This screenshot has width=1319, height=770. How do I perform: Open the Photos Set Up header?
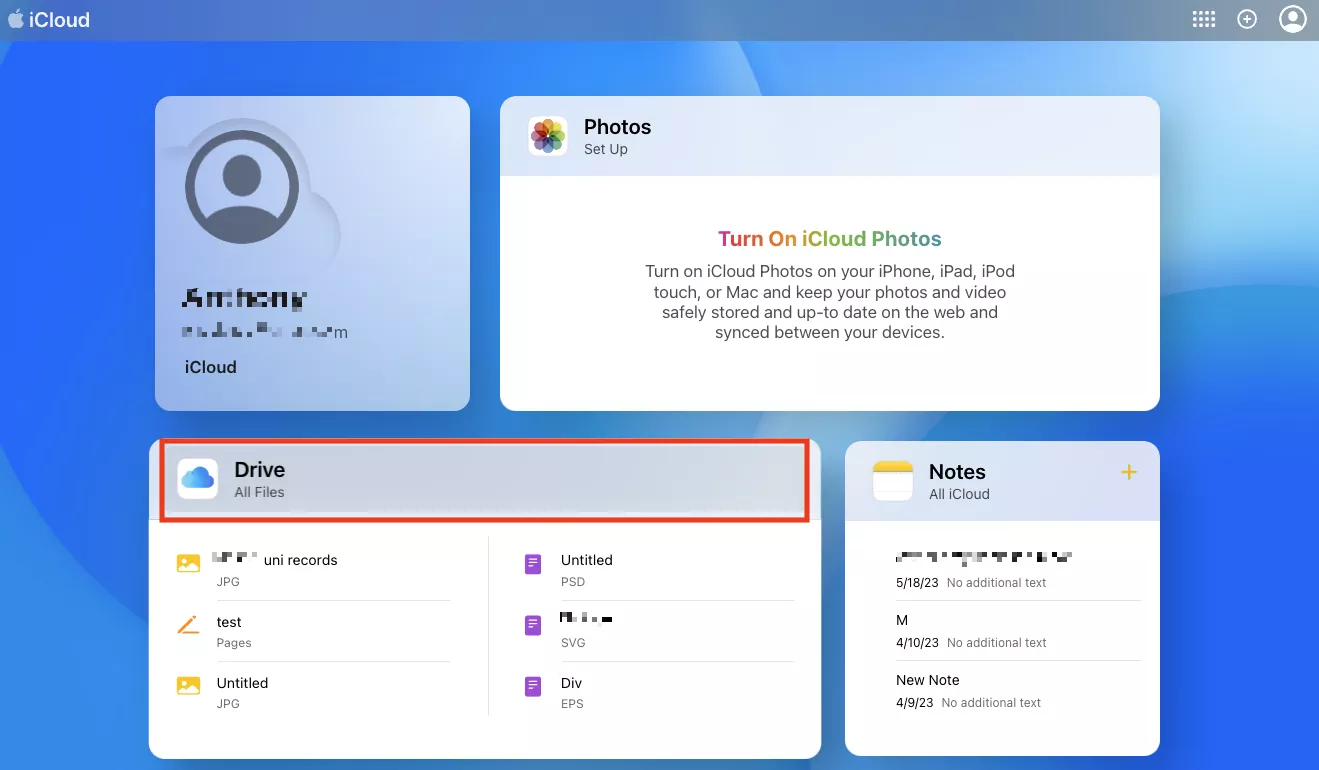click(x=830, y=136)
